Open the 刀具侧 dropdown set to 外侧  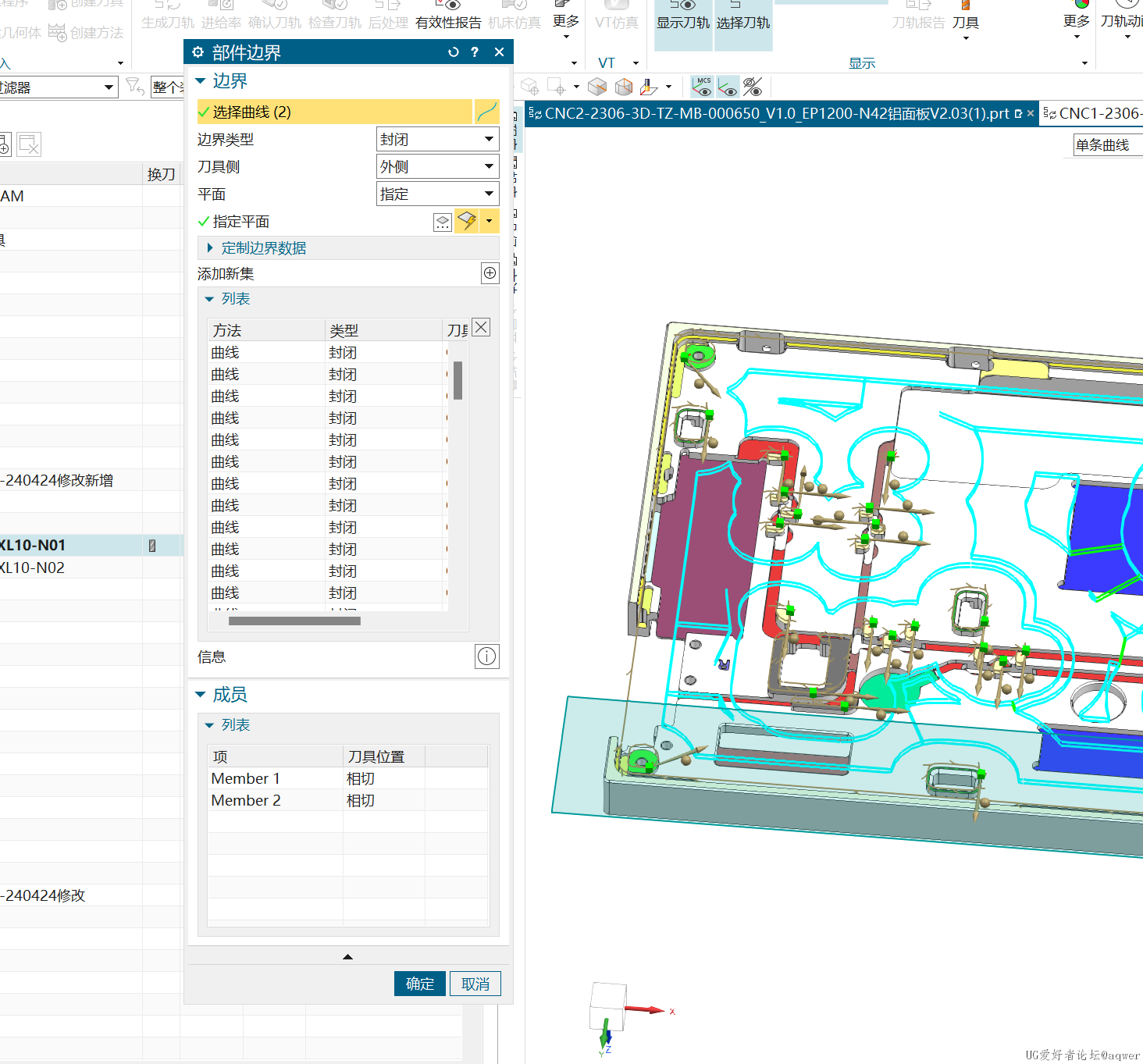coord(437,166)
